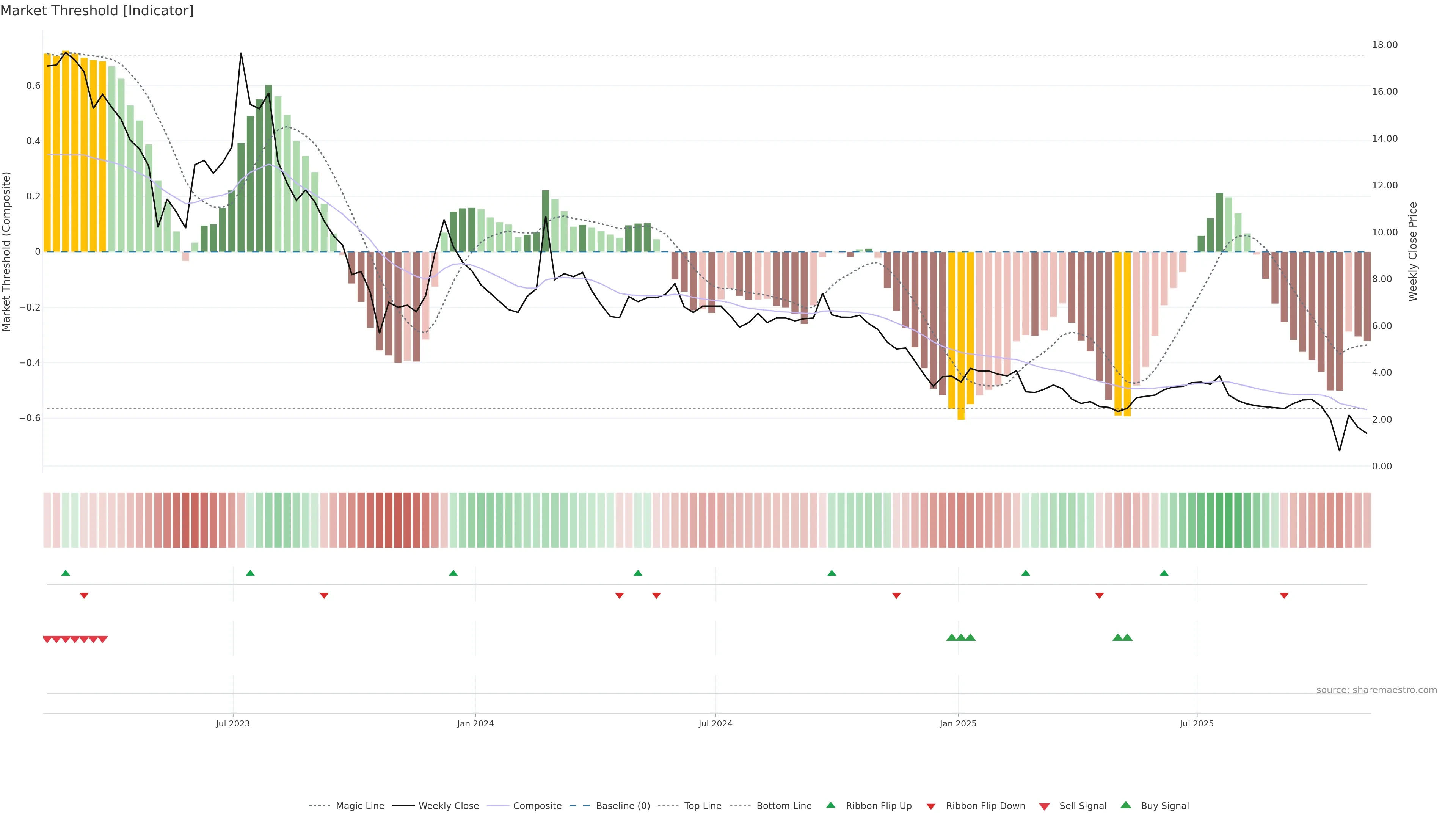Viewport: 1456px width, 819px height.
Task: Click the Jan 2025 x-axis label
Action: tap(958, 723)
